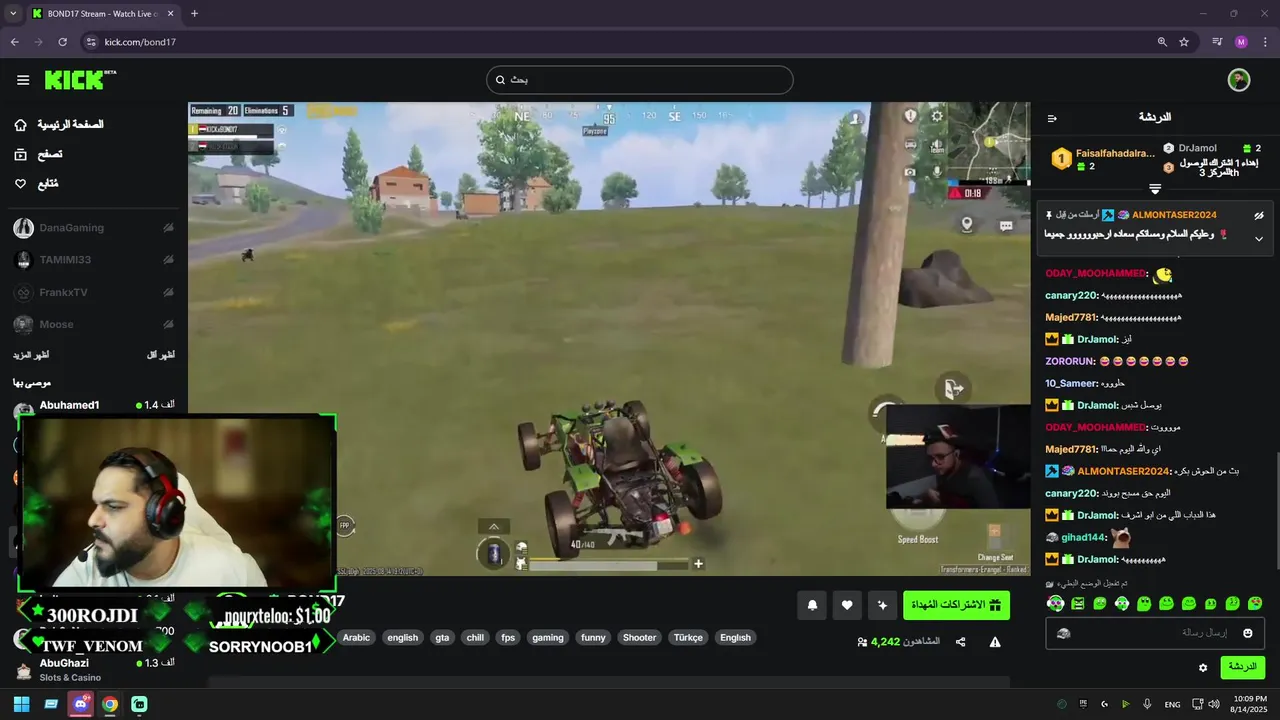The image size is (1280, 720).
Task: Select the angry square emote
Action: pos(1078,603)
